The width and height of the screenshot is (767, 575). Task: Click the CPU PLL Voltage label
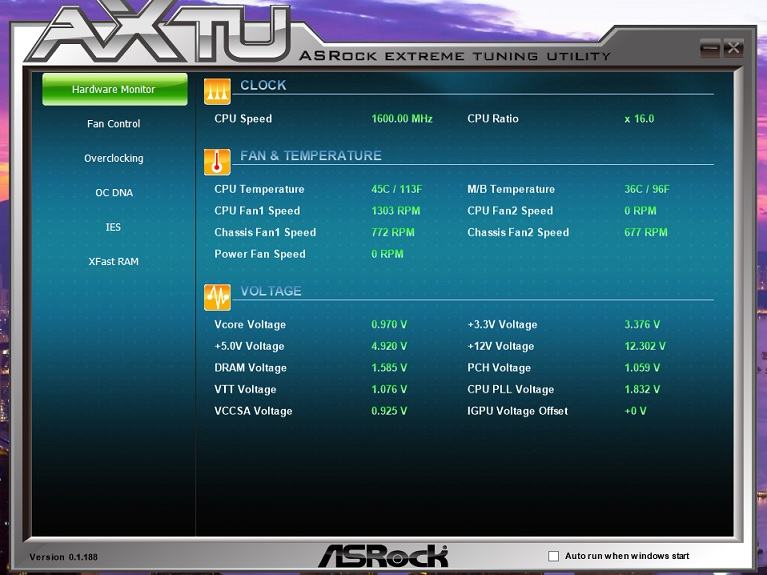(x=511, y=389)
